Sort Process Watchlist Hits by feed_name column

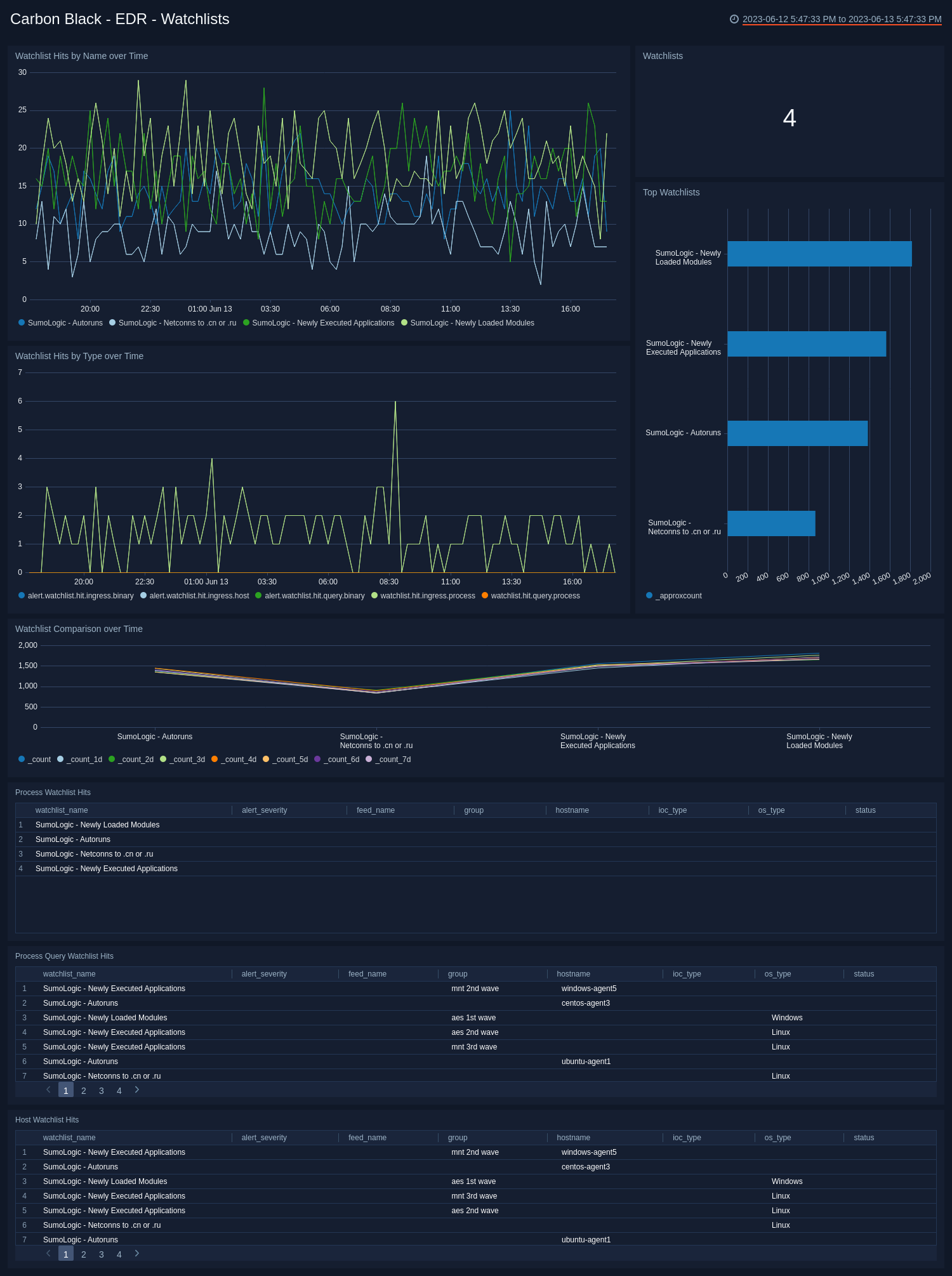click(x=376, y=810)
